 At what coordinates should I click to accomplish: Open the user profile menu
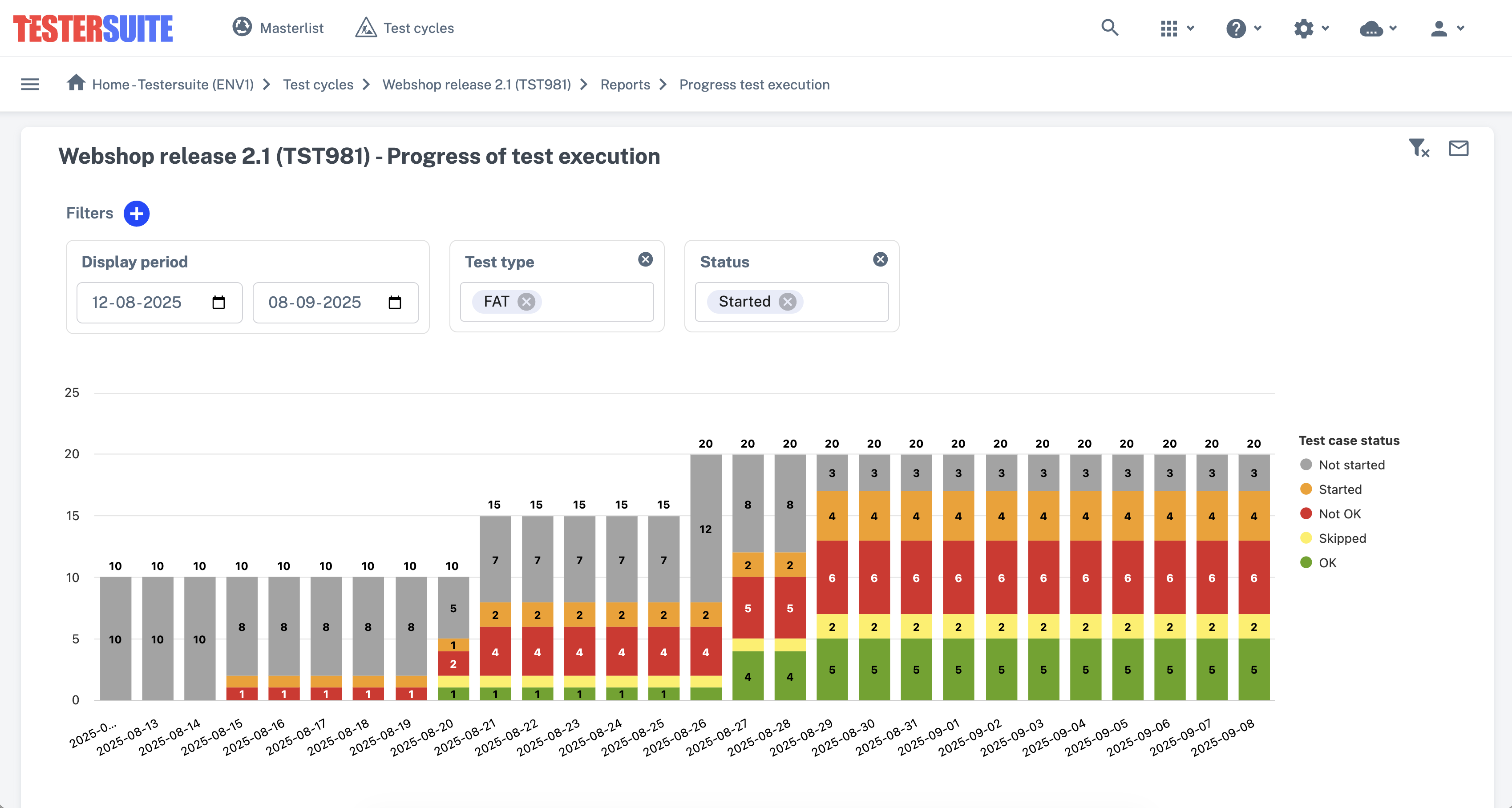(x=1439, y=28)
